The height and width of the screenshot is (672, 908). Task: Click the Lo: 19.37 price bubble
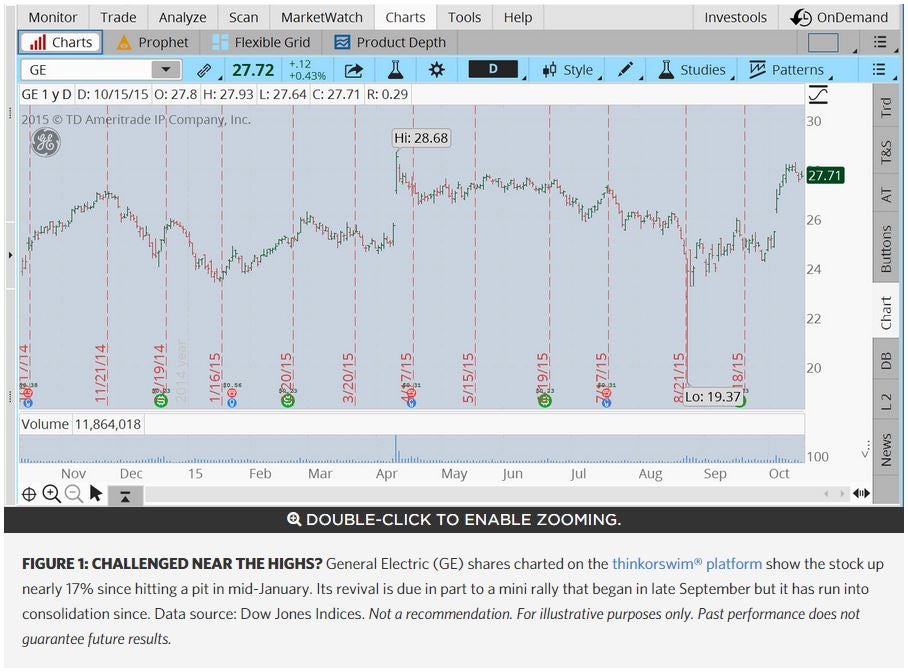click(713, 397)
